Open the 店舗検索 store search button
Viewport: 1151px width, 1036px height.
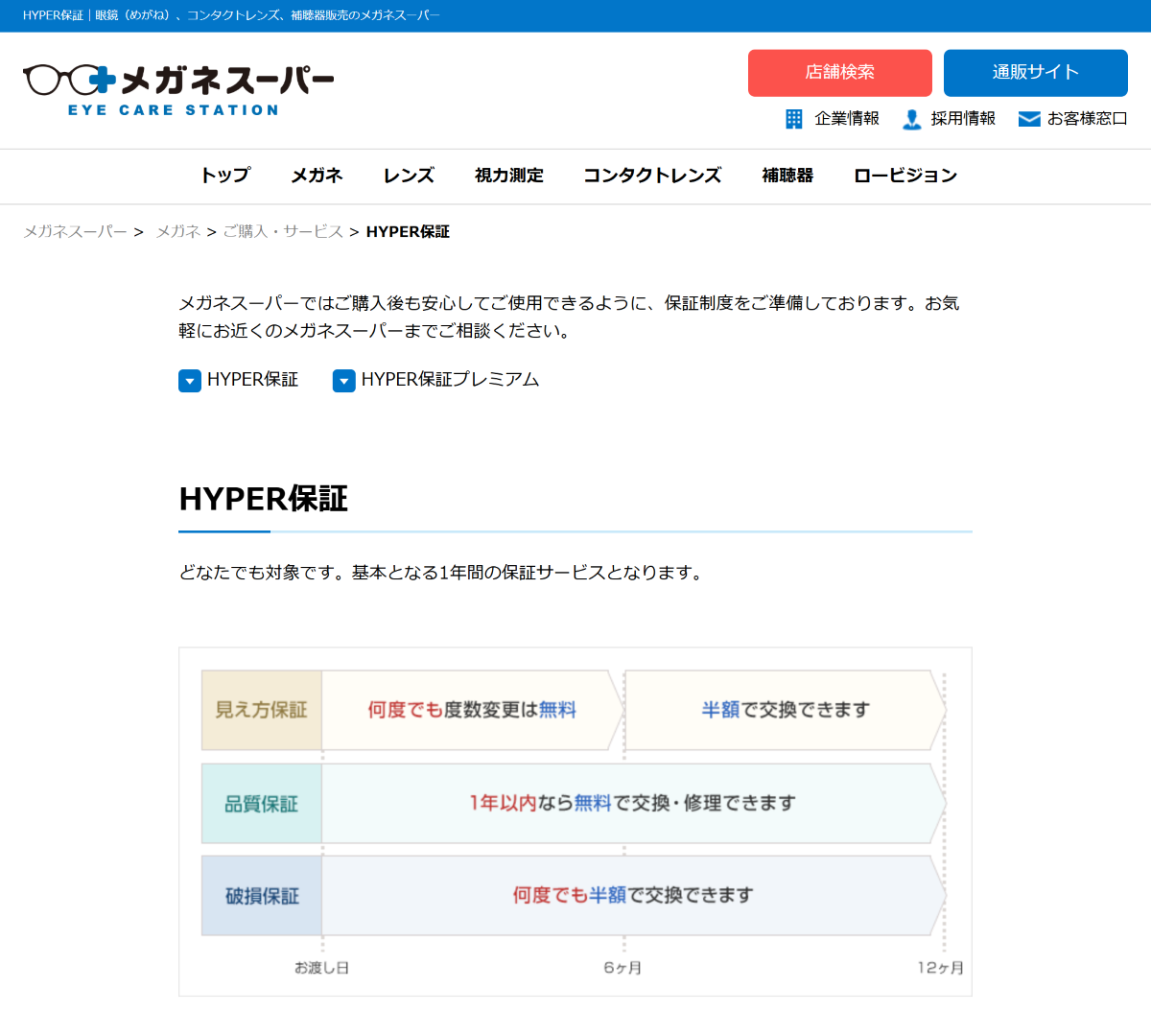pos(840,73)
